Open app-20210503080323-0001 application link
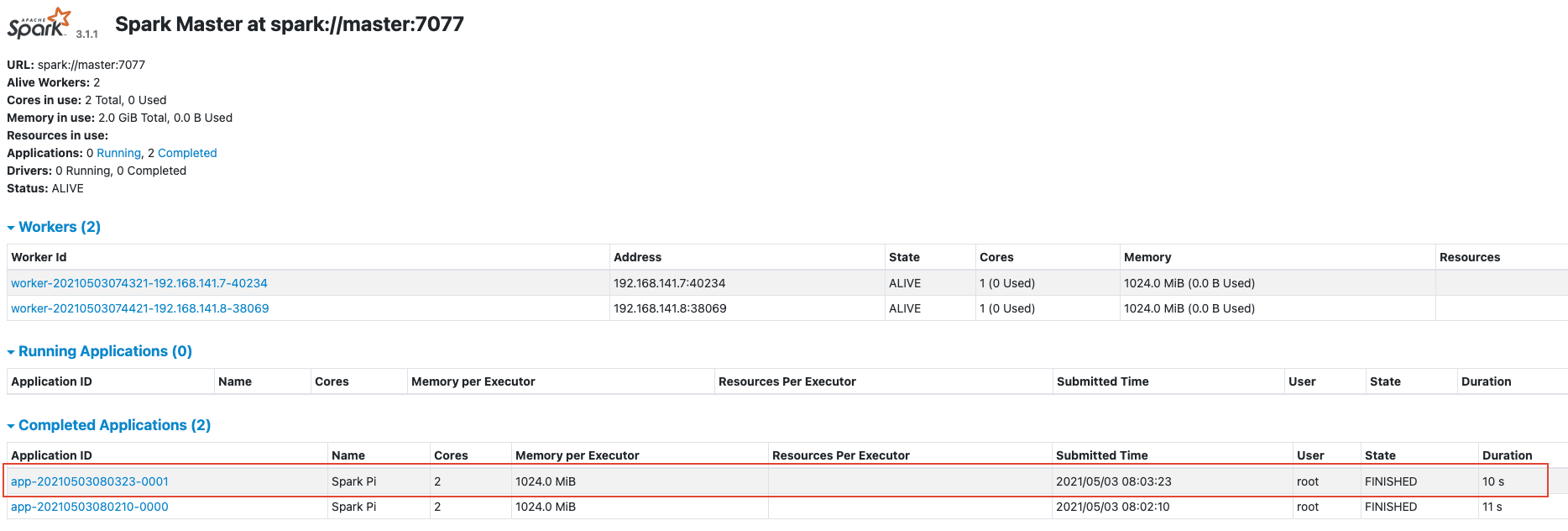This screenshot has width=1568, height=531. (89, 481)
